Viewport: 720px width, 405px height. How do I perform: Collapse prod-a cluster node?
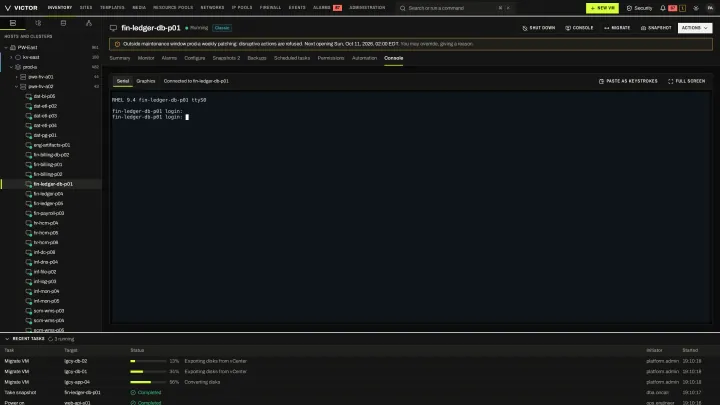[x=11, y=67]
